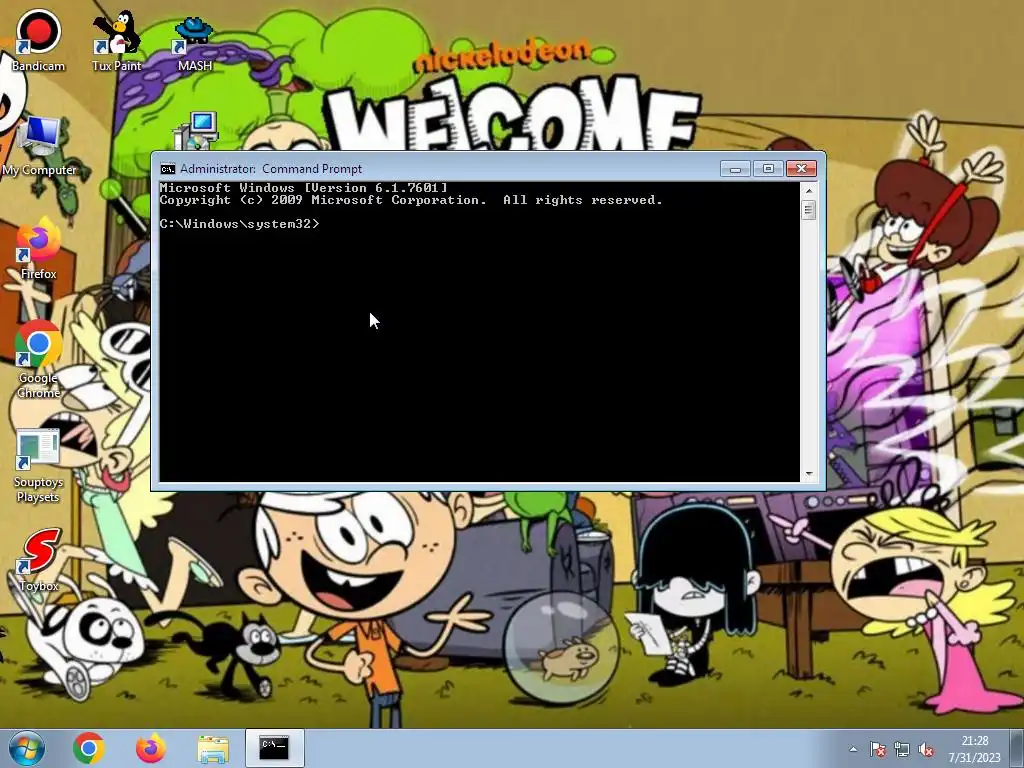Open the network status tray icon
Viewport: 1024px width, 768px height.
(x=902, y=749)
